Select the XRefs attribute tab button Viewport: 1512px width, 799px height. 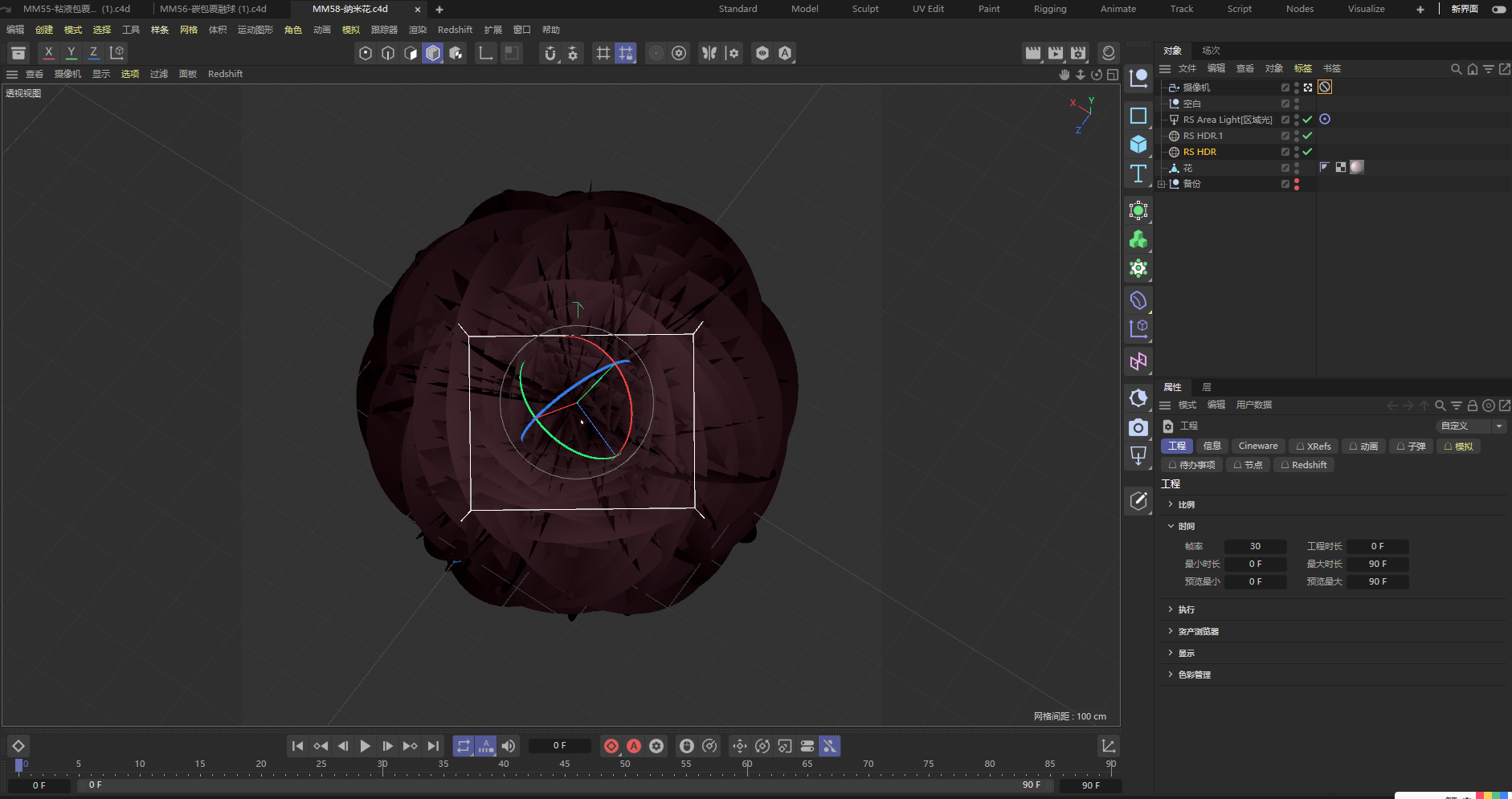1314,446
